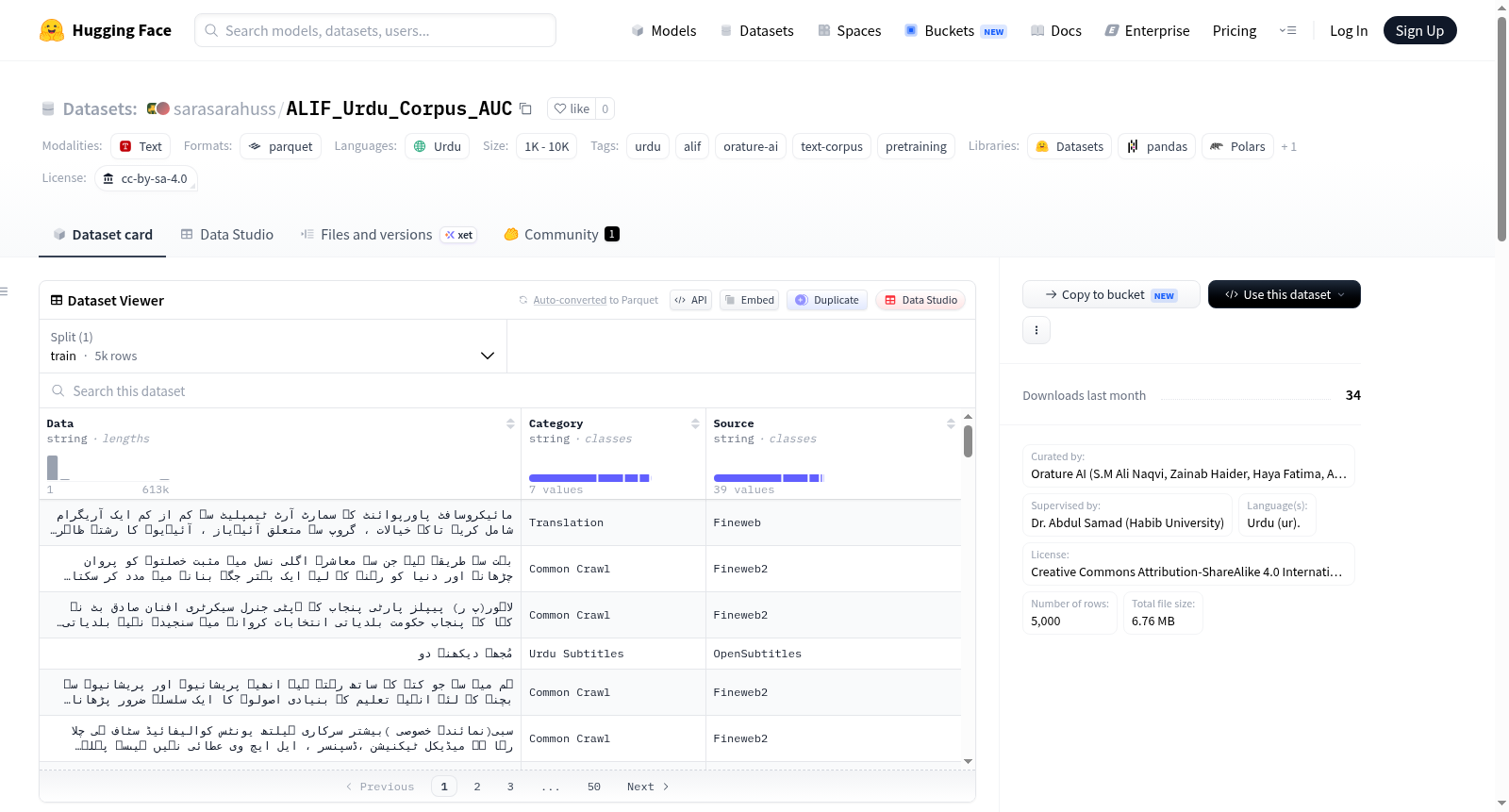
Task: Copy the dataset name with the copy icon
Action: pyautogui.click(x=526, y=108)
